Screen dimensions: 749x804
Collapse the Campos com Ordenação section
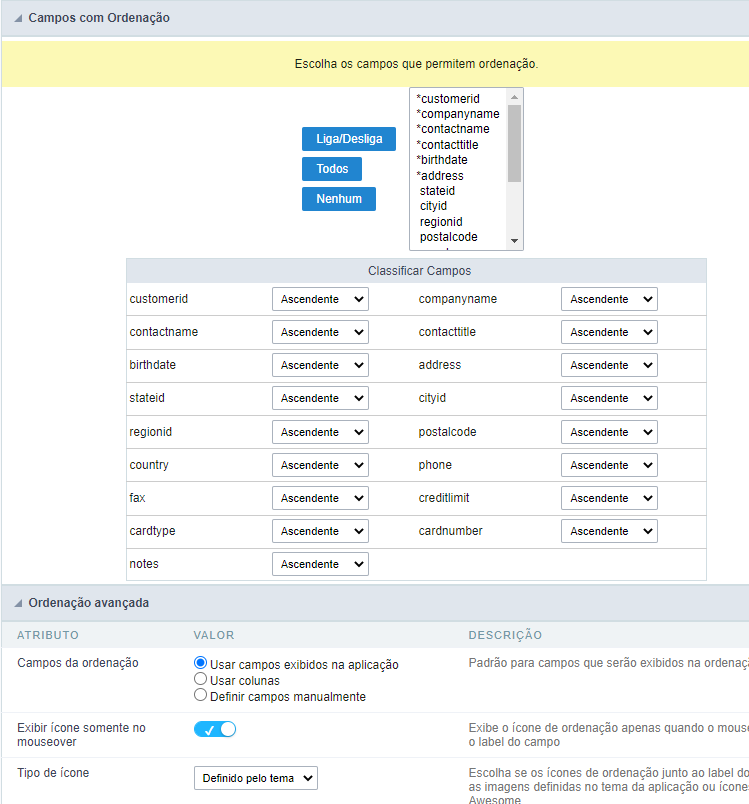tap(19, 18)
